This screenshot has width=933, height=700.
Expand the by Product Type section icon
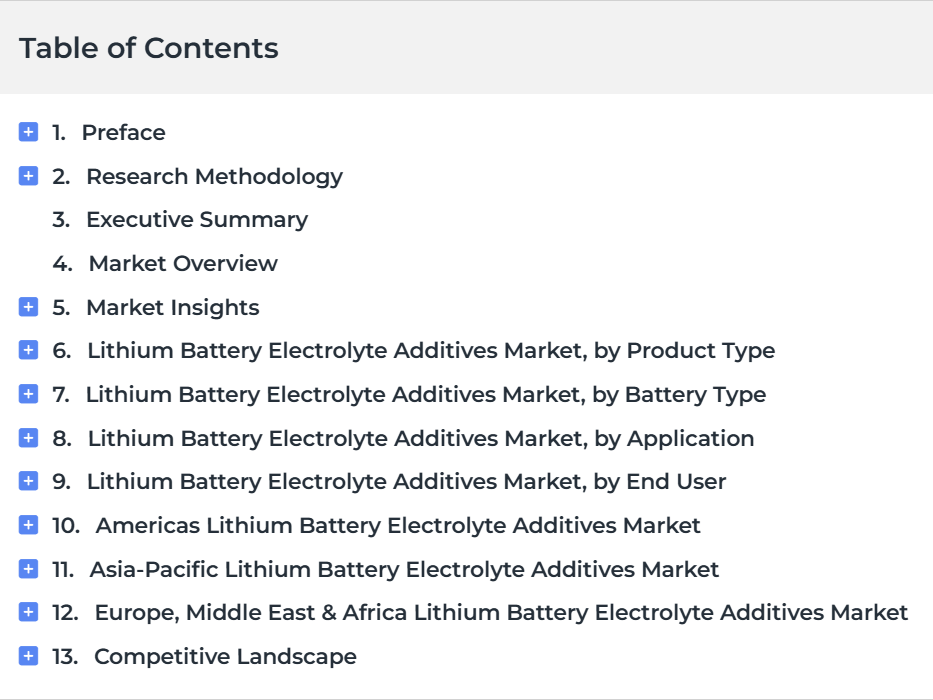tap(28, 350)
